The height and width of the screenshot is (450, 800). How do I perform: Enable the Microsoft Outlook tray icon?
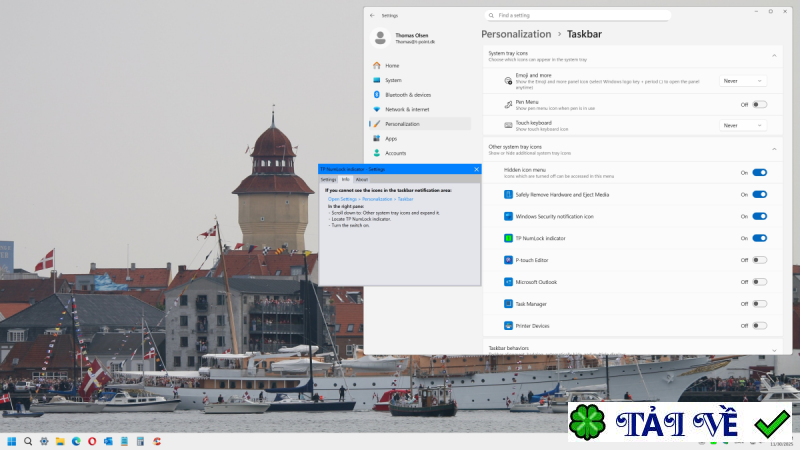coord(759,282)
